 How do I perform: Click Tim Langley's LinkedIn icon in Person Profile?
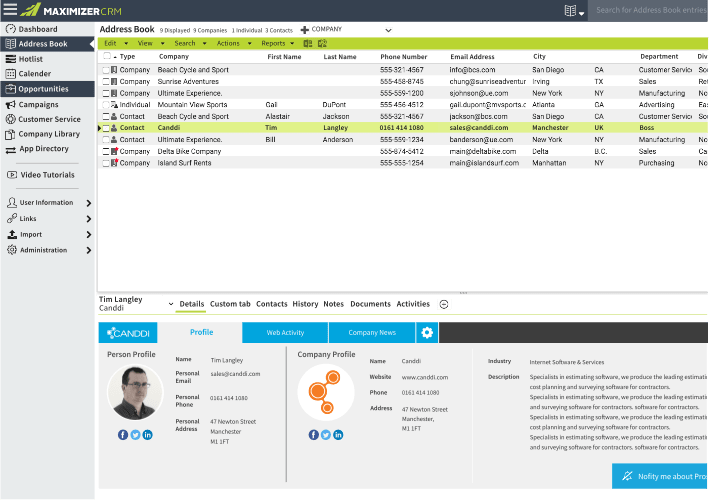pyautogui.click(x=147, y=435)
